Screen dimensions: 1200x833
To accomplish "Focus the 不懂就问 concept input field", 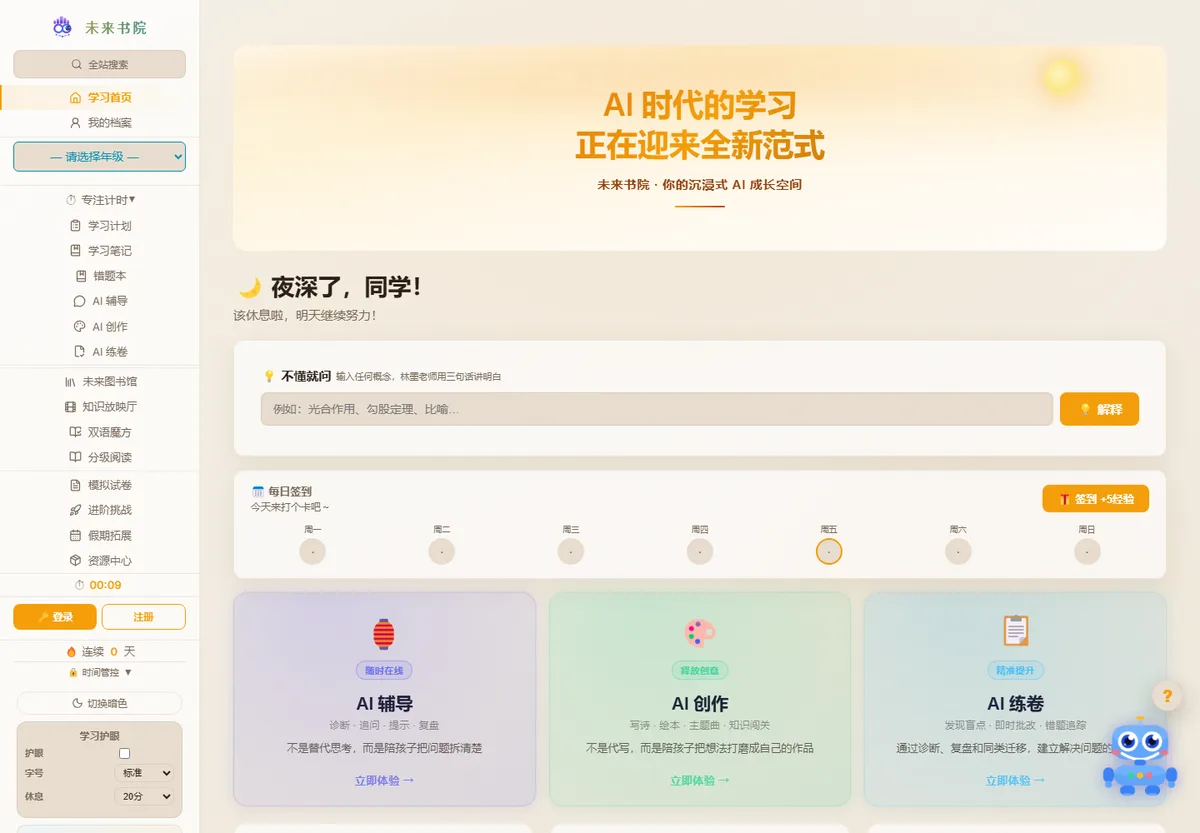I will pos(657,409).
